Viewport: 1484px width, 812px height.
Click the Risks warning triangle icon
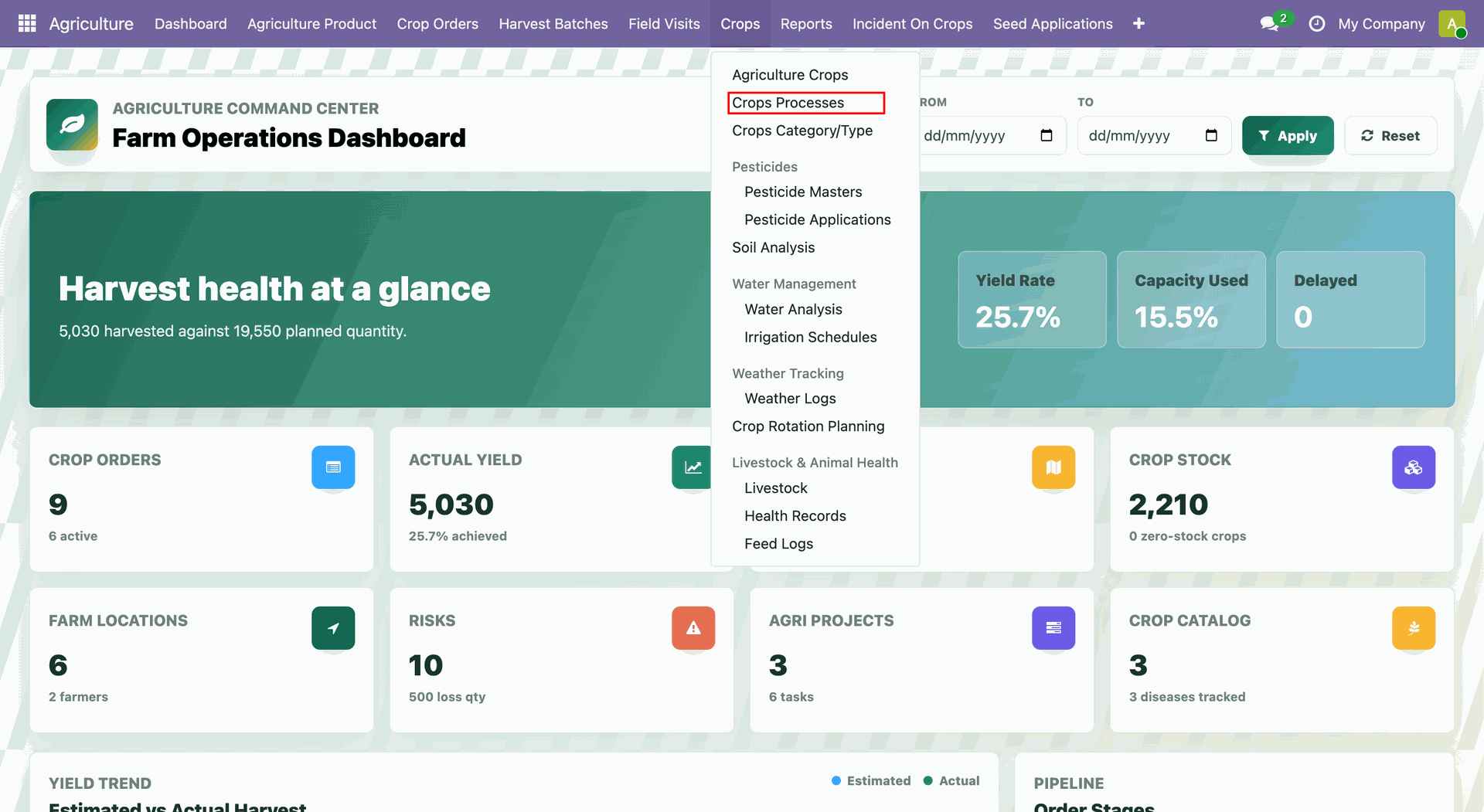693,628
